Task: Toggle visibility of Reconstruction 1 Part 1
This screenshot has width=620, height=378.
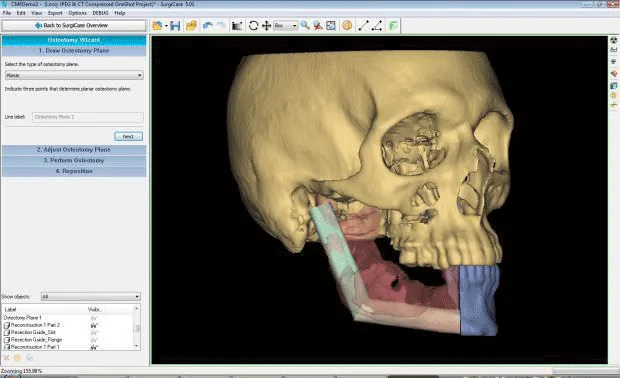Action: click(x=94, y=347)
